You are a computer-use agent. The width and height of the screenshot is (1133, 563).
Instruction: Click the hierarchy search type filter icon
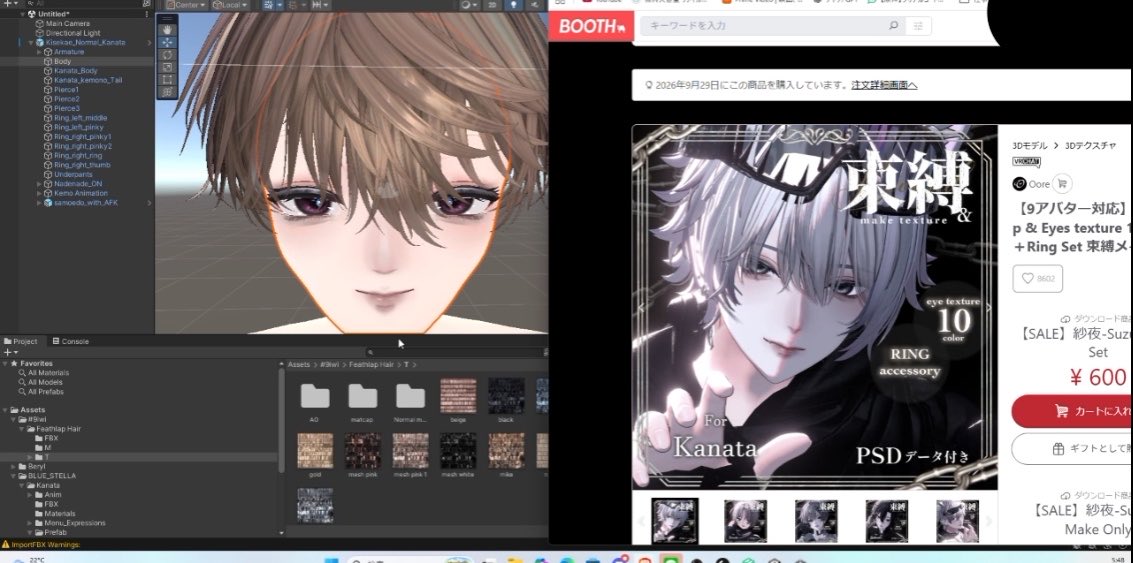click(147, 4)
